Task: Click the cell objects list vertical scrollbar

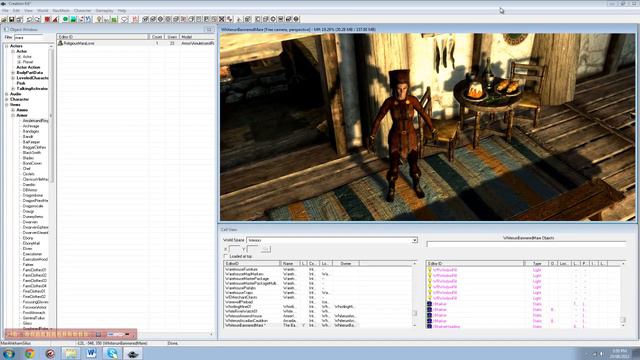Action: click(x=623, y=294)
